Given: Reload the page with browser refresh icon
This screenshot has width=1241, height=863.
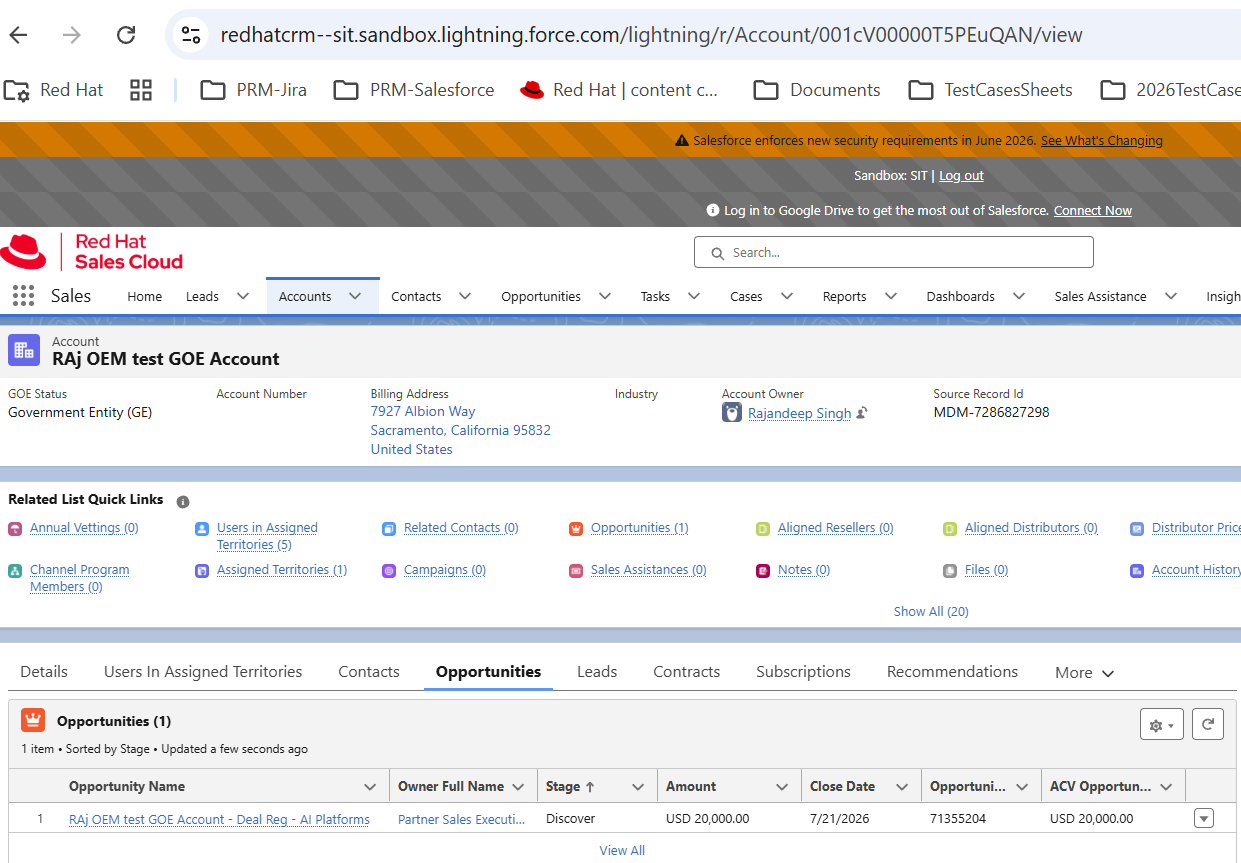Looking at the screenshot, I should coord(126,35).
